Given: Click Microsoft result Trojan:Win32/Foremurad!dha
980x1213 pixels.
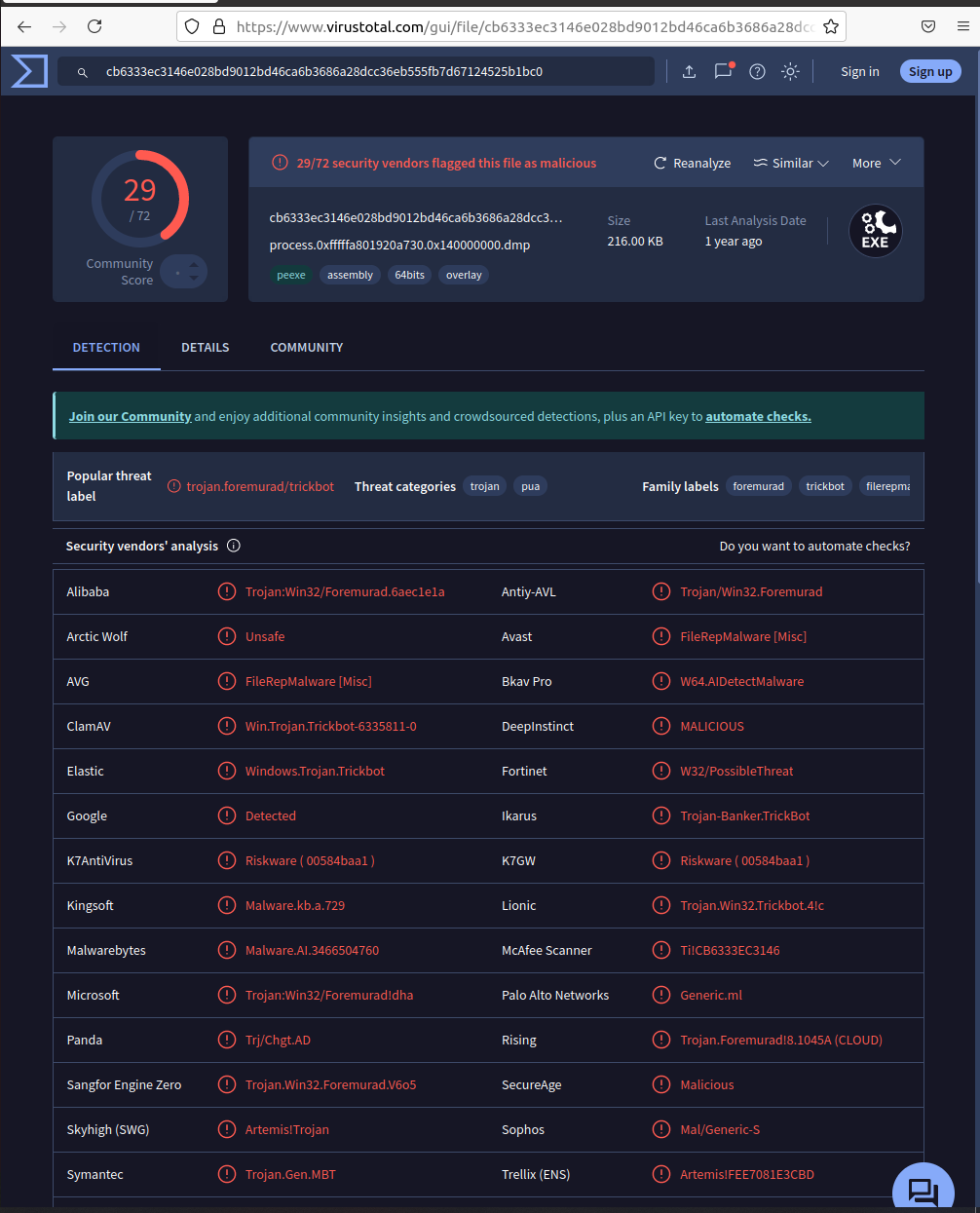Looking at the screenshot, I should point(329,995).
